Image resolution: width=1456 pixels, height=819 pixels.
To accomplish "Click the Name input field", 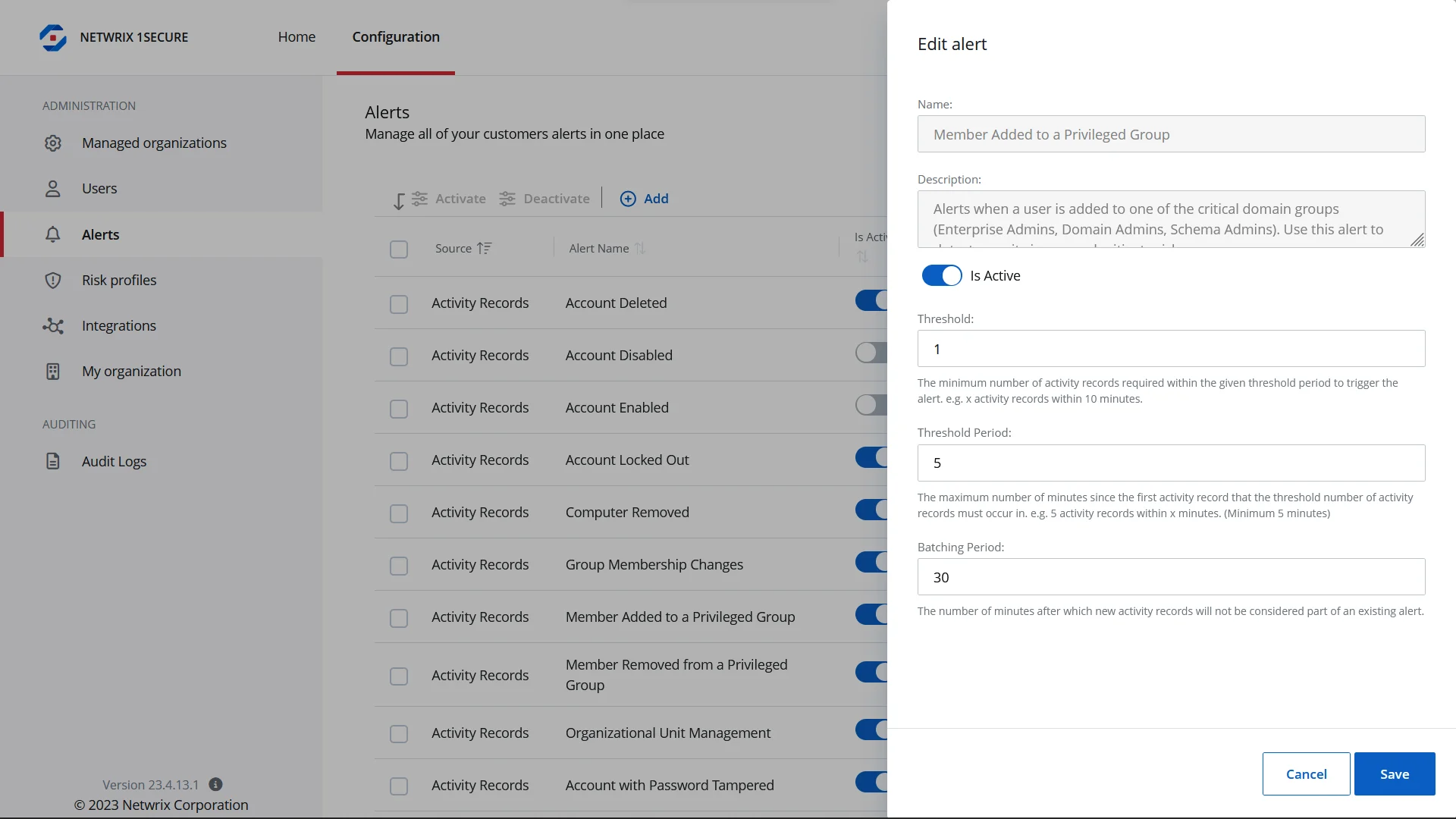I will click(x=1171, y=134).
